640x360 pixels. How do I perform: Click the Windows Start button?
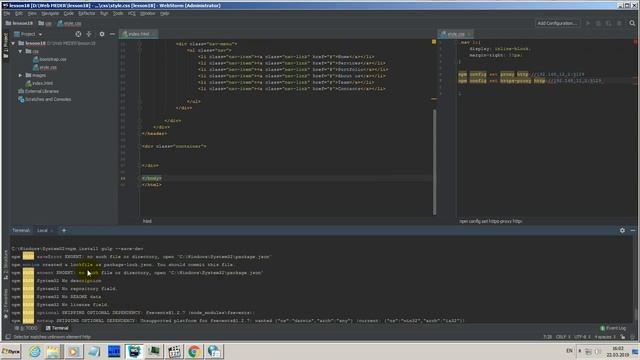tap(11, 351)
